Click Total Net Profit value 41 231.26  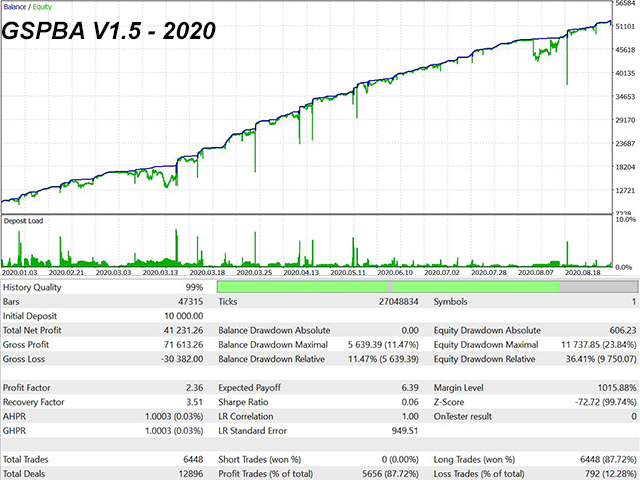click(183, 330)
